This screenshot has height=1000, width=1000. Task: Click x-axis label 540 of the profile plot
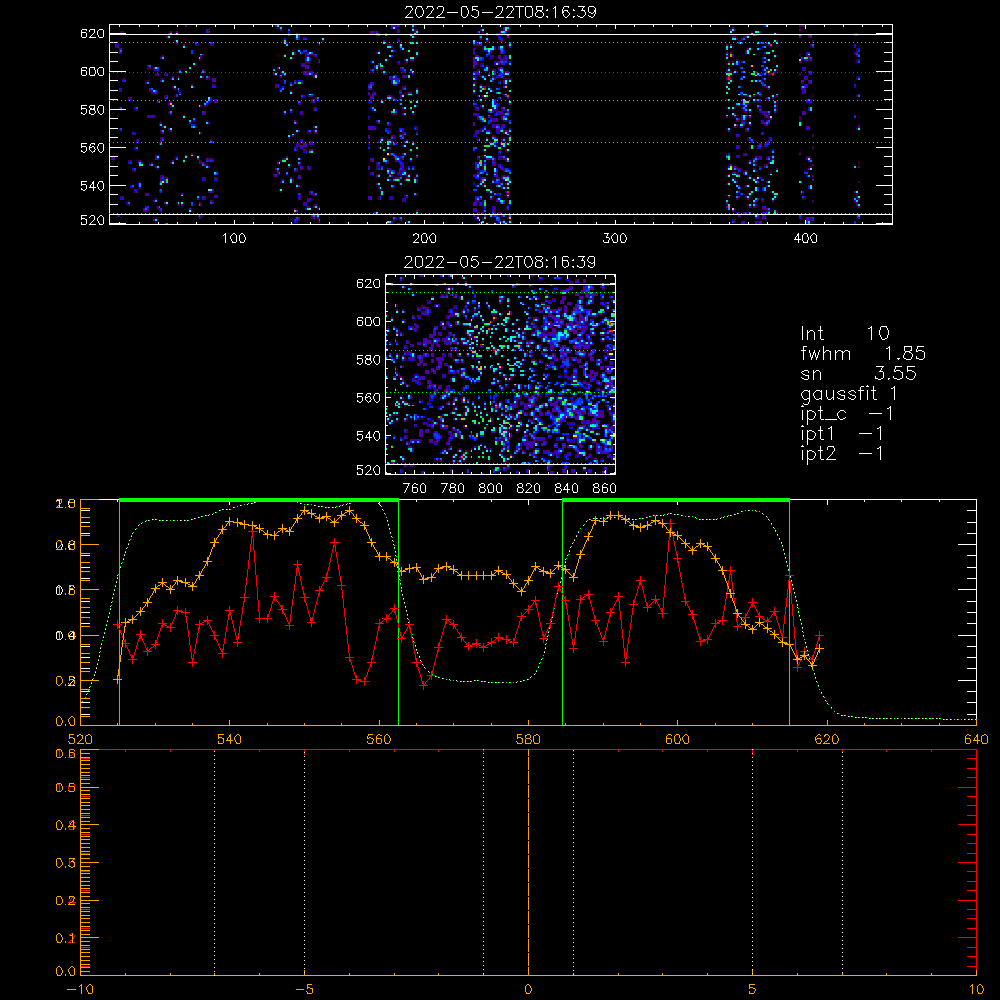230,739
